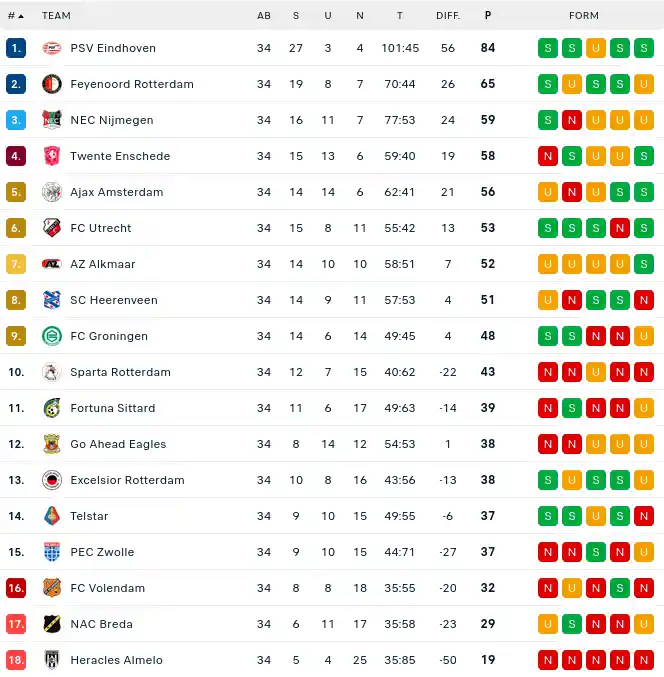
Task: Click the FC Groningen green logo
Action: click(52, 336)
